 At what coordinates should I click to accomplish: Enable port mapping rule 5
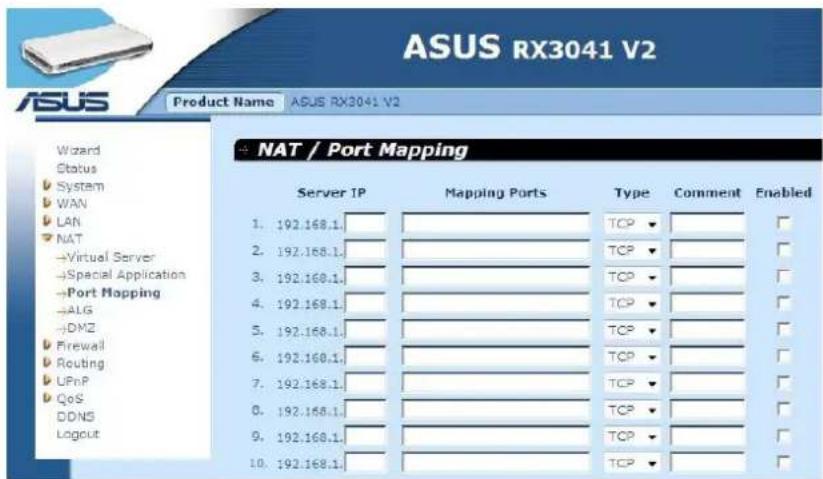tap(783, 329)
